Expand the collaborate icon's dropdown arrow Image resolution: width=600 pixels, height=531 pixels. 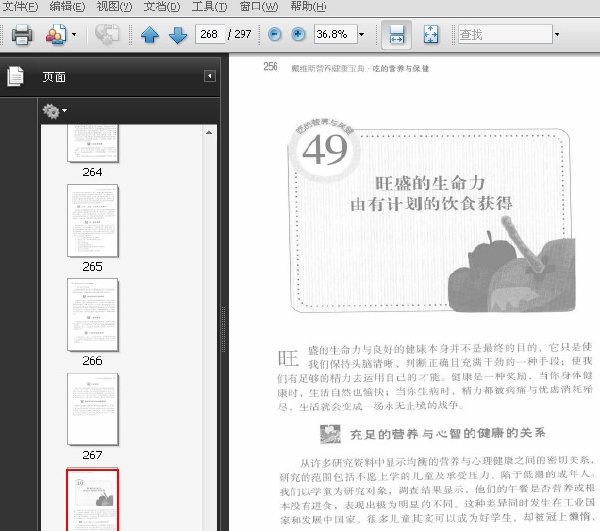click(x=74, y=34)
